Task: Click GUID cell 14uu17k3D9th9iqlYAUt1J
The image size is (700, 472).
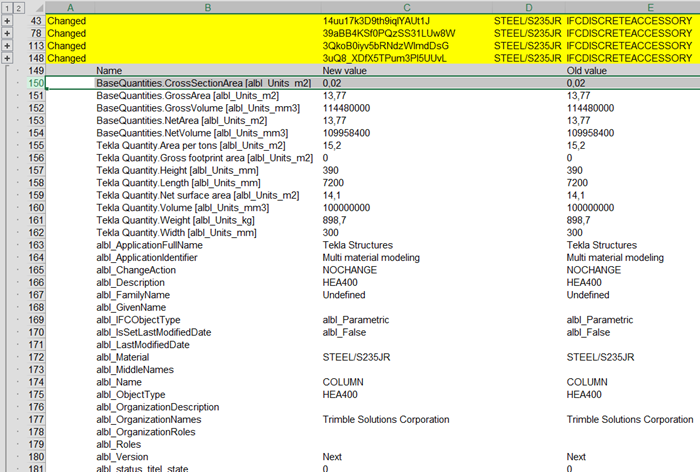Action: (x=376, y=20)
